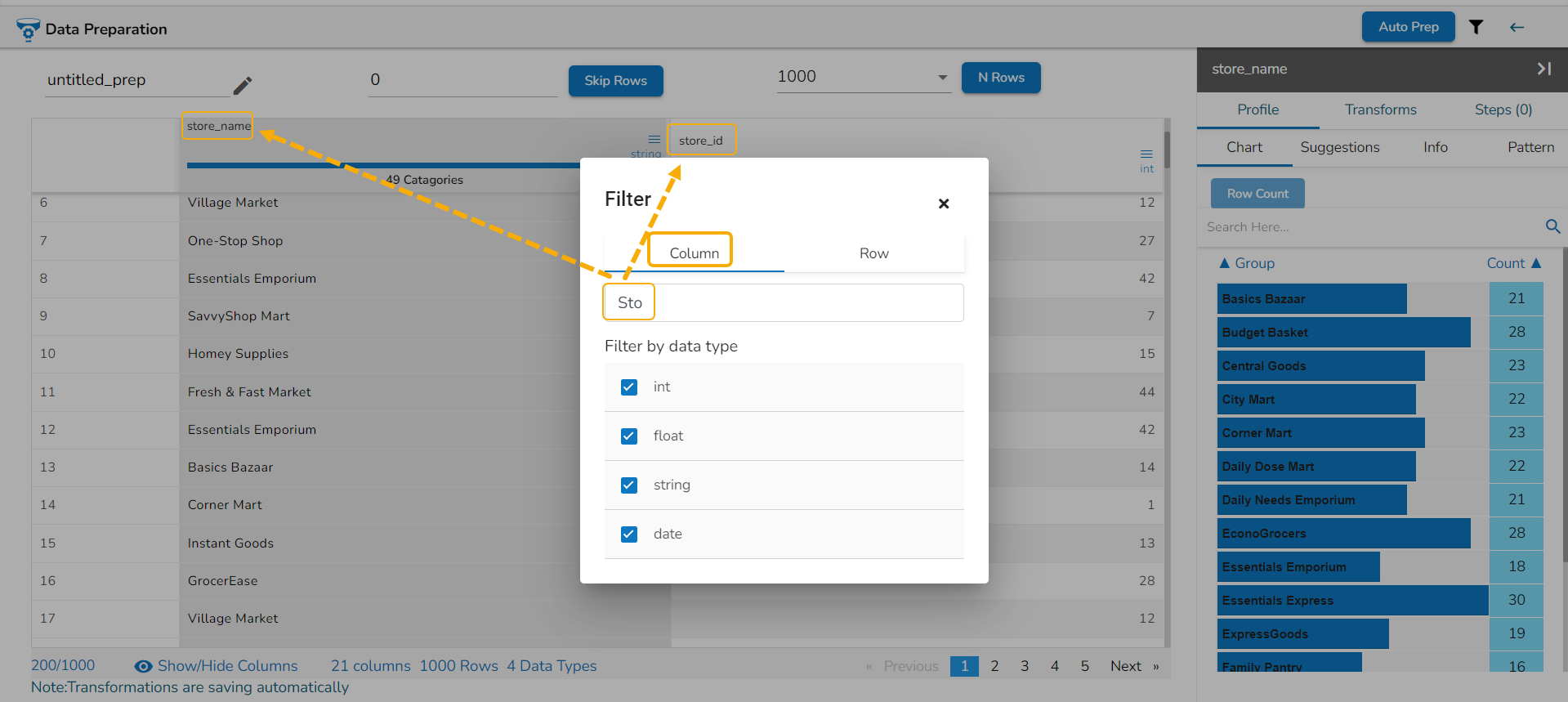Click the search magnifier in Profile panel
Screen dimensions: 1568x702
point(1552,226)
